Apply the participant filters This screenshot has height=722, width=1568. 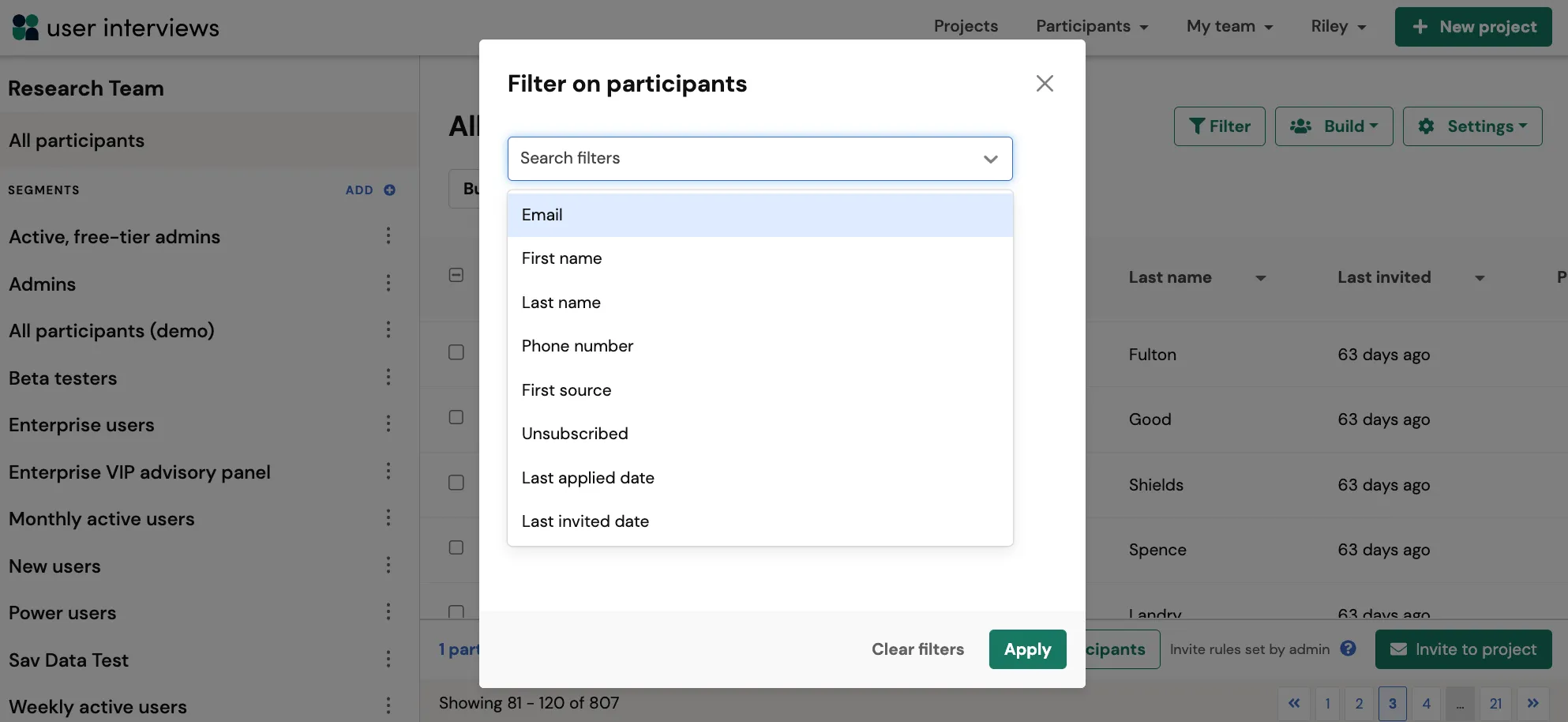[x=1027, y=649]
